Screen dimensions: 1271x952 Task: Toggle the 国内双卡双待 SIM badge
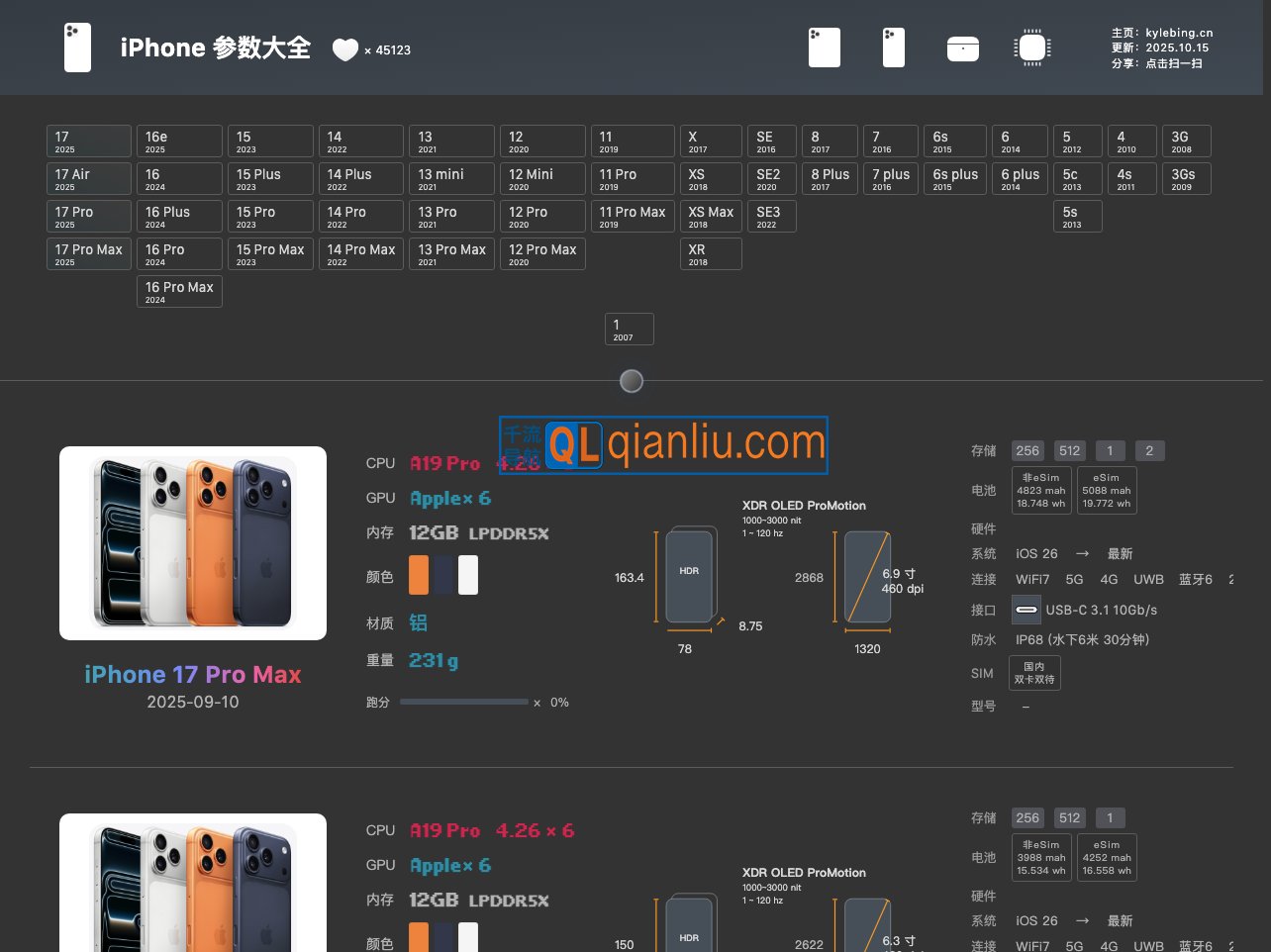(1033, 672)
